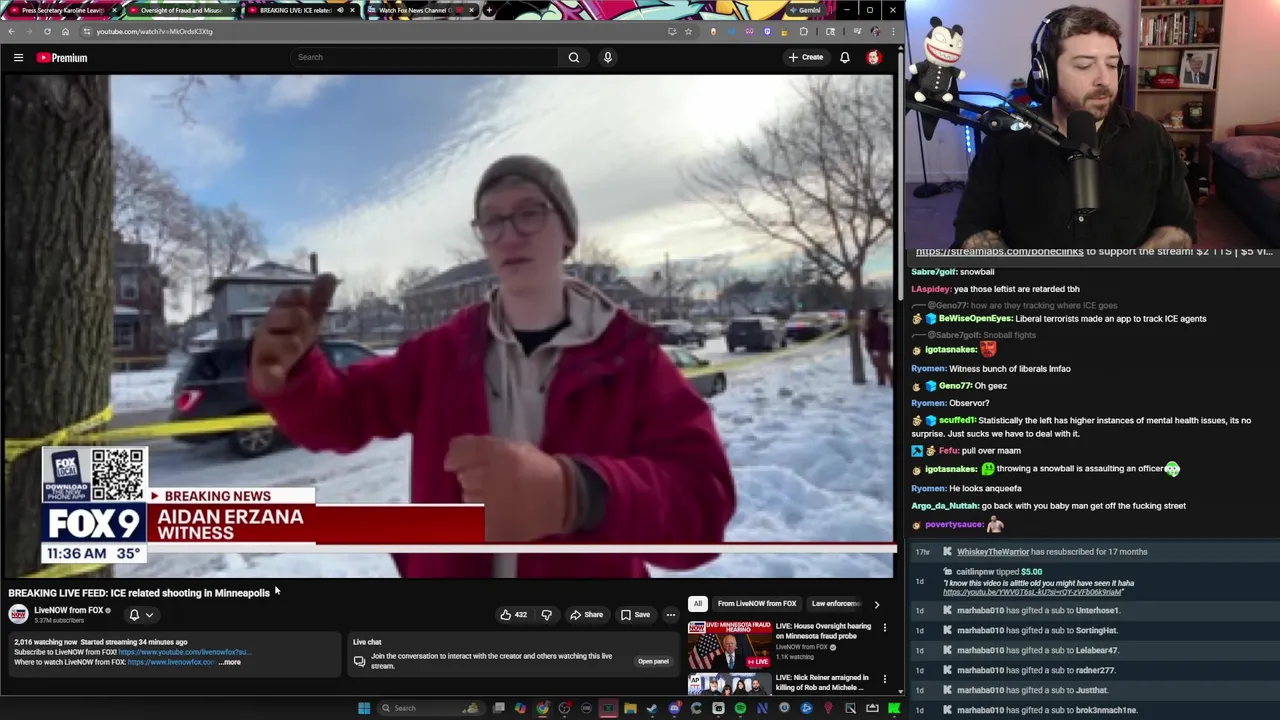Open the browser home page
This screenshot has height=720, width=1280.
pos(65,31)
